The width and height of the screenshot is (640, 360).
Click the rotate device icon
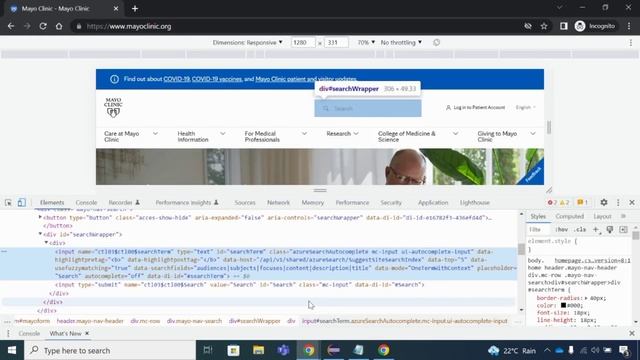pos(436,42)
